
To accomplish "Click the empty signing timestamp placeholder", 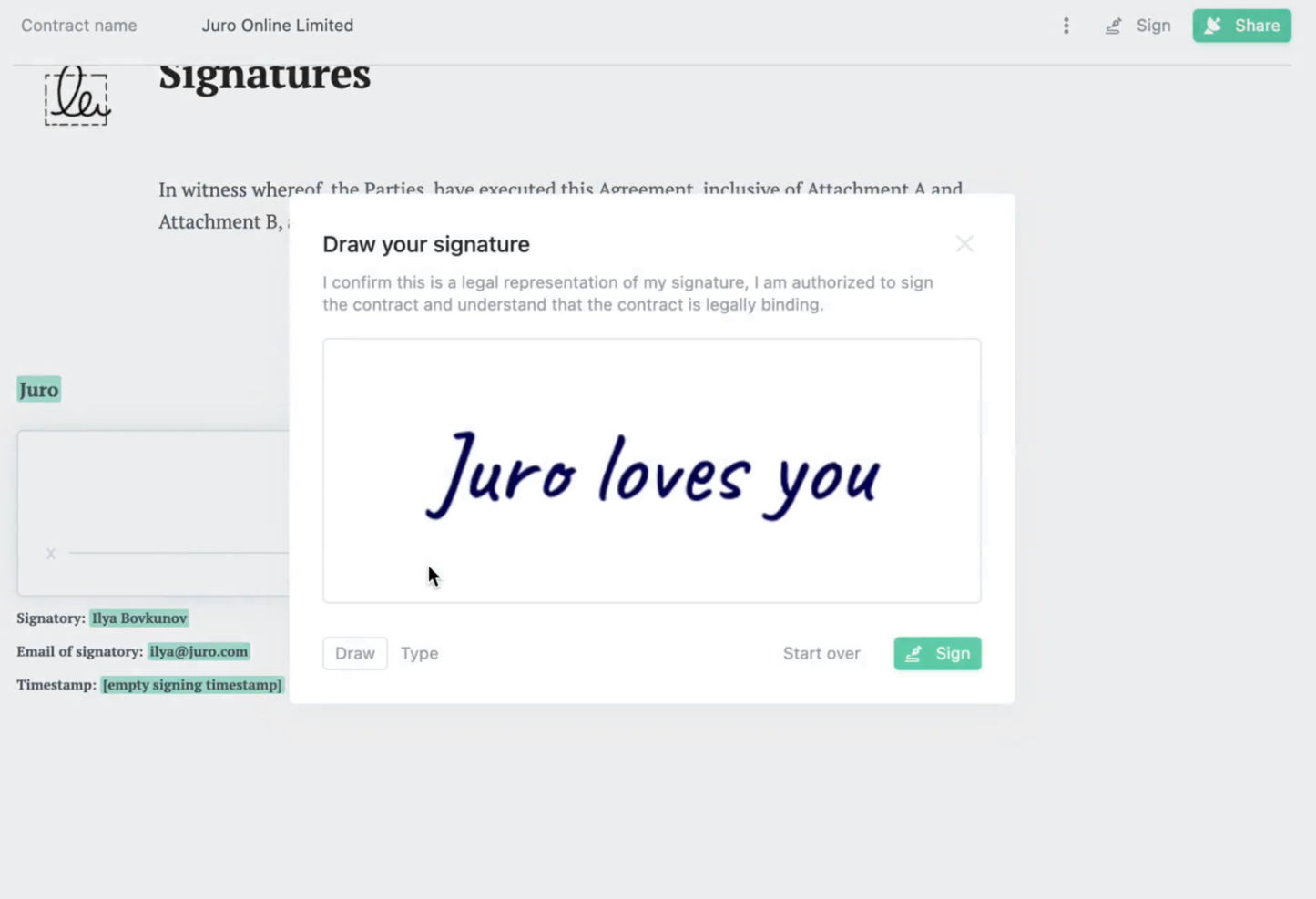I will pos(191,684).
